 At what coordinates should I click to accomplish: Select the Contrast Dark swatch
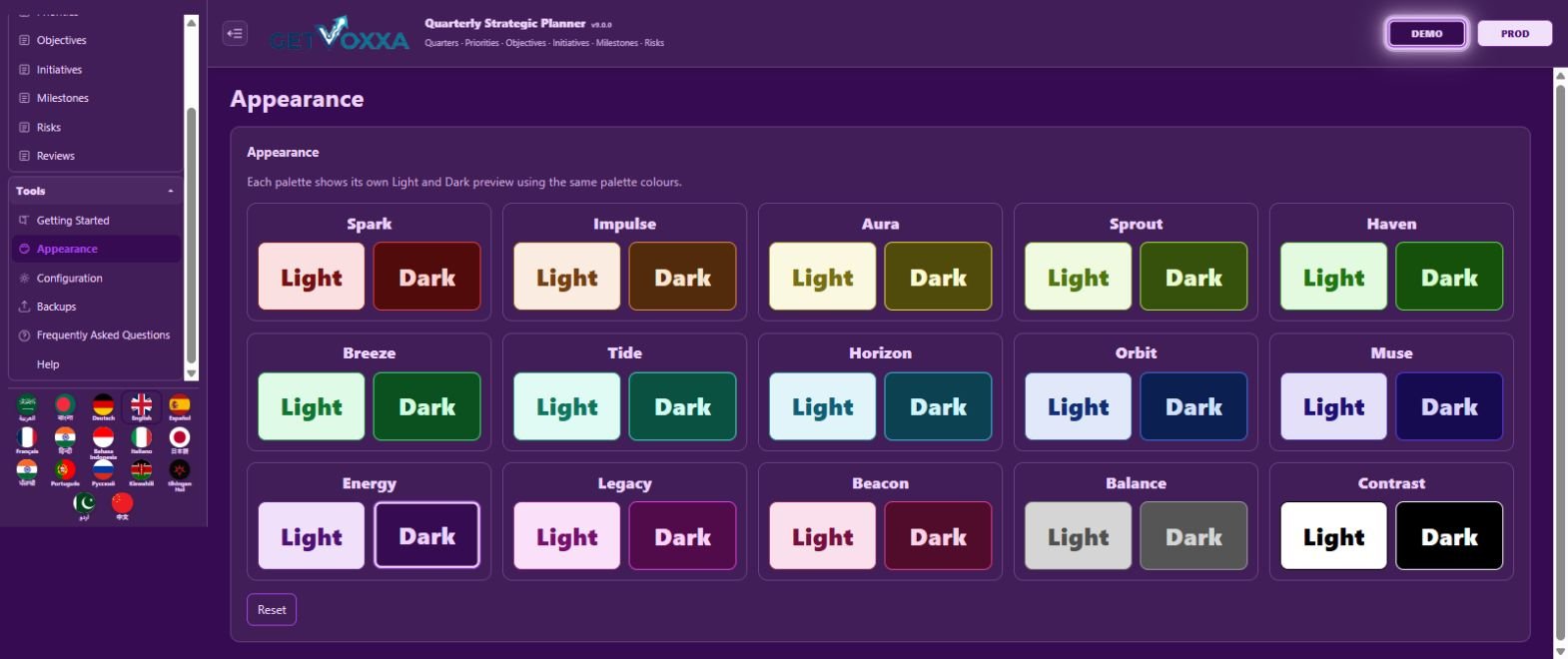click(1450, 536)
